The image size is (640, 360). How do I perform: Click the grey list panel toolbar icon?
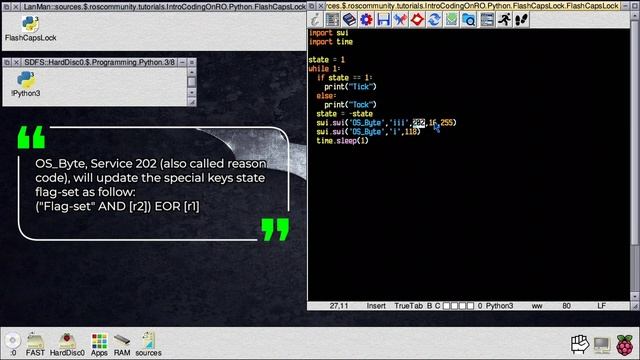(x=487, y=19)
